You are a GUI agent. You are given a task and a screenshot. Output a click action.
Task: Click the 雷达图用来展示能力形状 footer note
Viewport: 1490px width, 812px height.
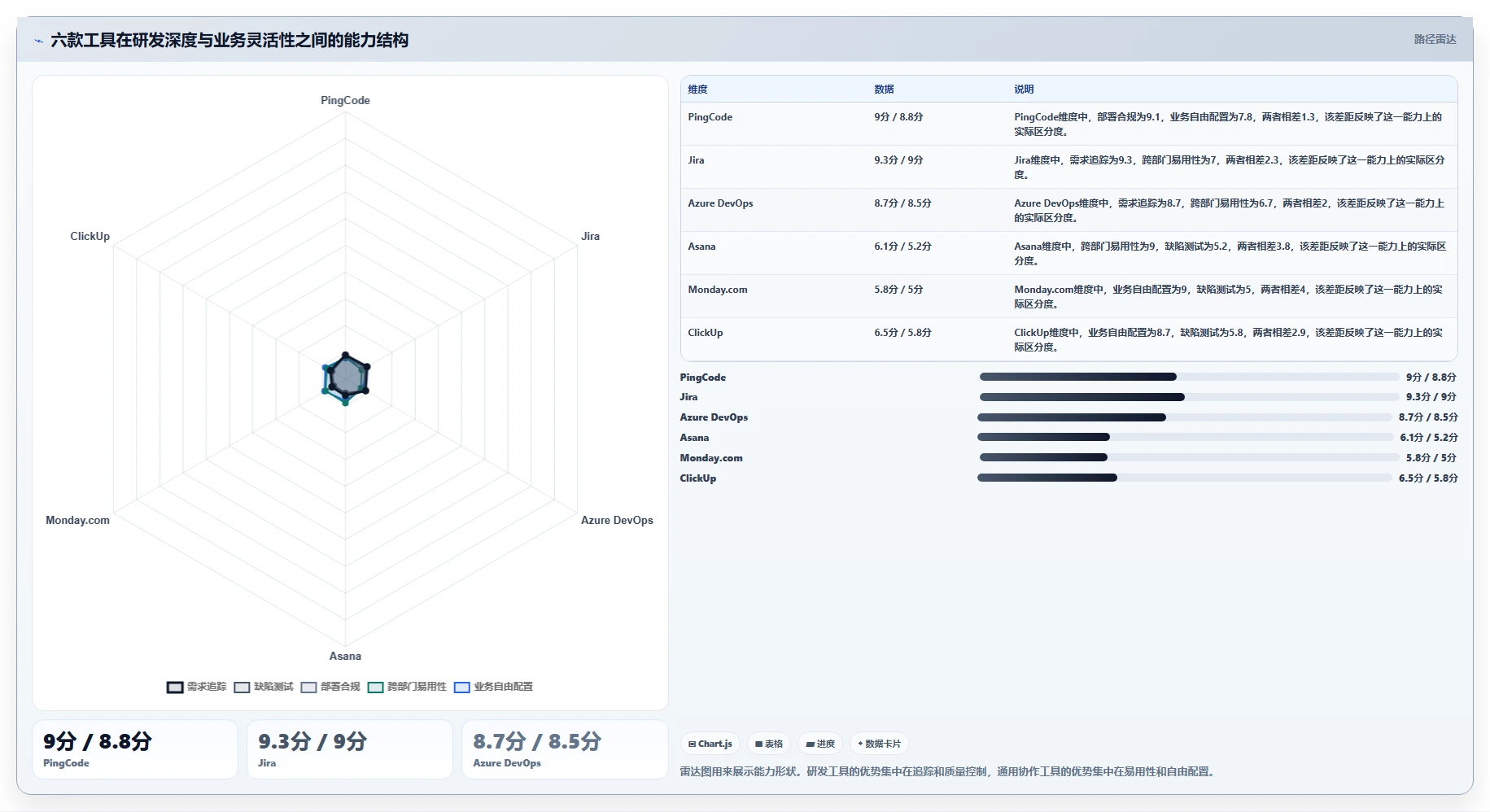(949, 772)
